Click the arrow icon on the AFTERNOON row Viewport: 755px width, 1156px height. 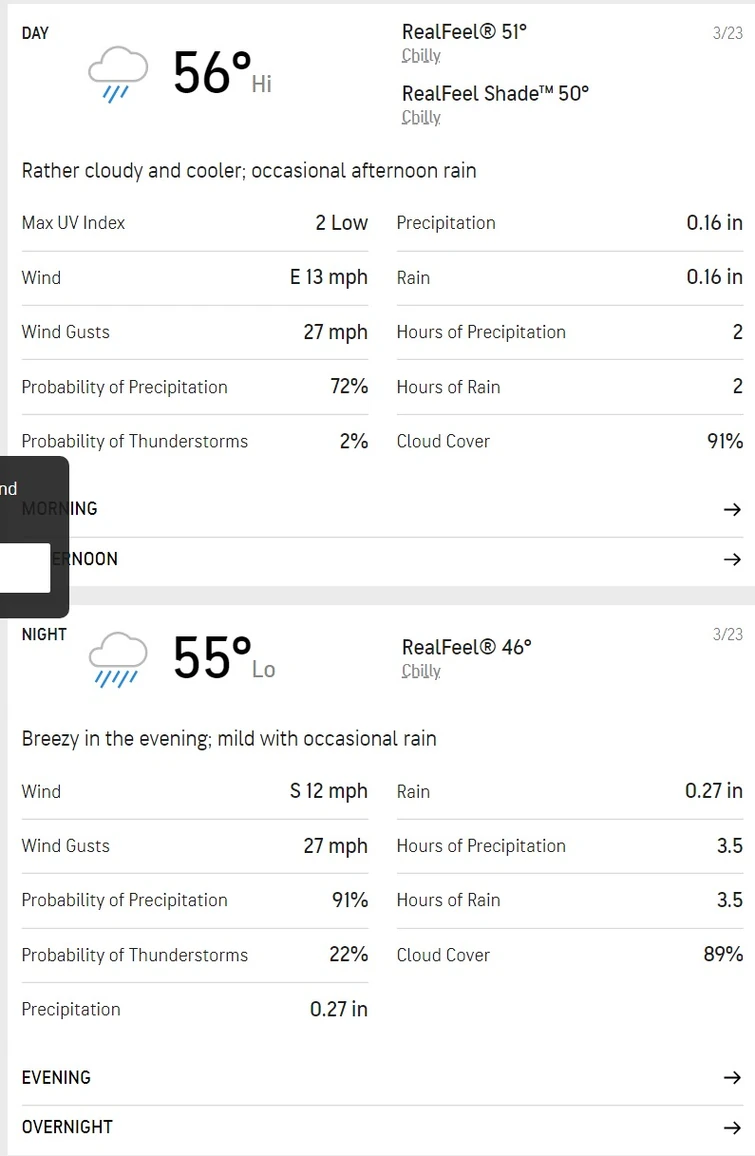coord(732,559)
